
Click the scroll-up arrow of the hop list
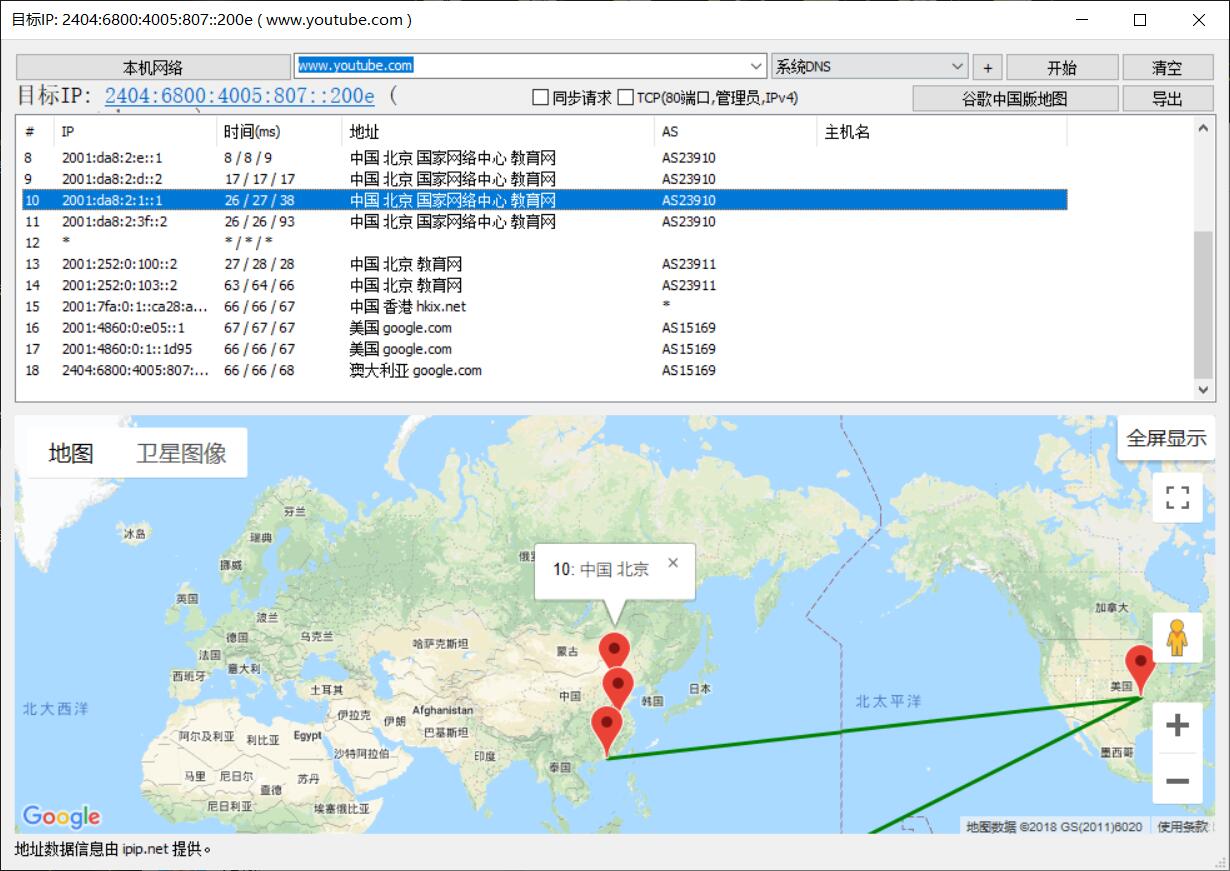1204,128
